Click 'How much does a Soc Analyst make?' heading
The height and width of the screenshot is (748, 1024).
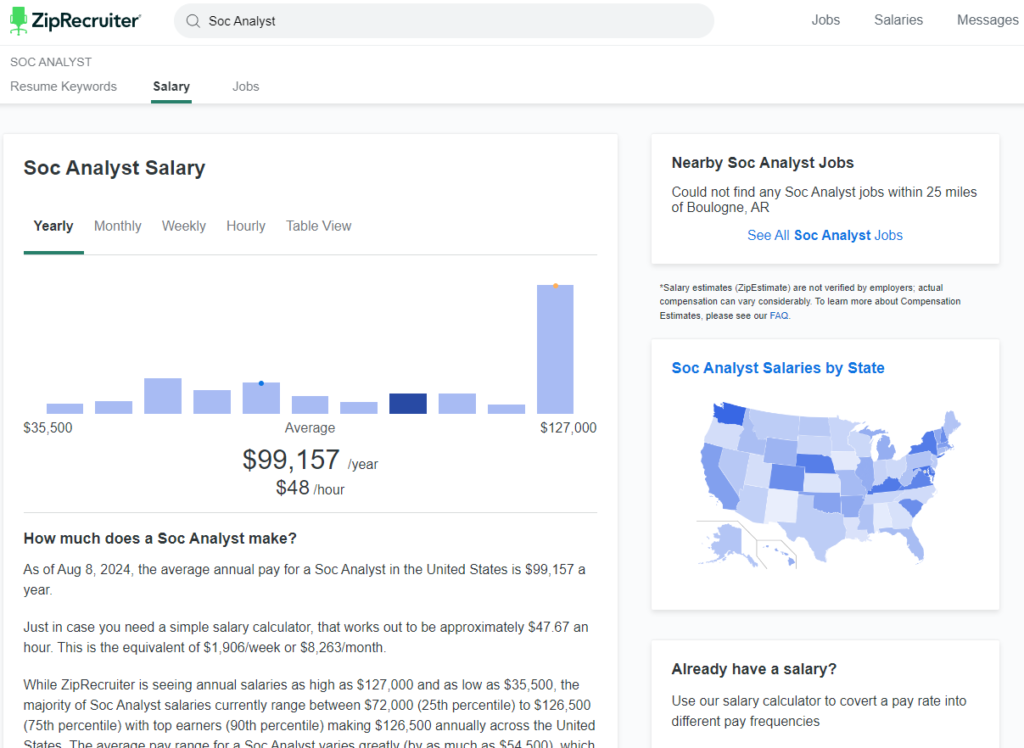pyautogui.click(x=160, y=538)
